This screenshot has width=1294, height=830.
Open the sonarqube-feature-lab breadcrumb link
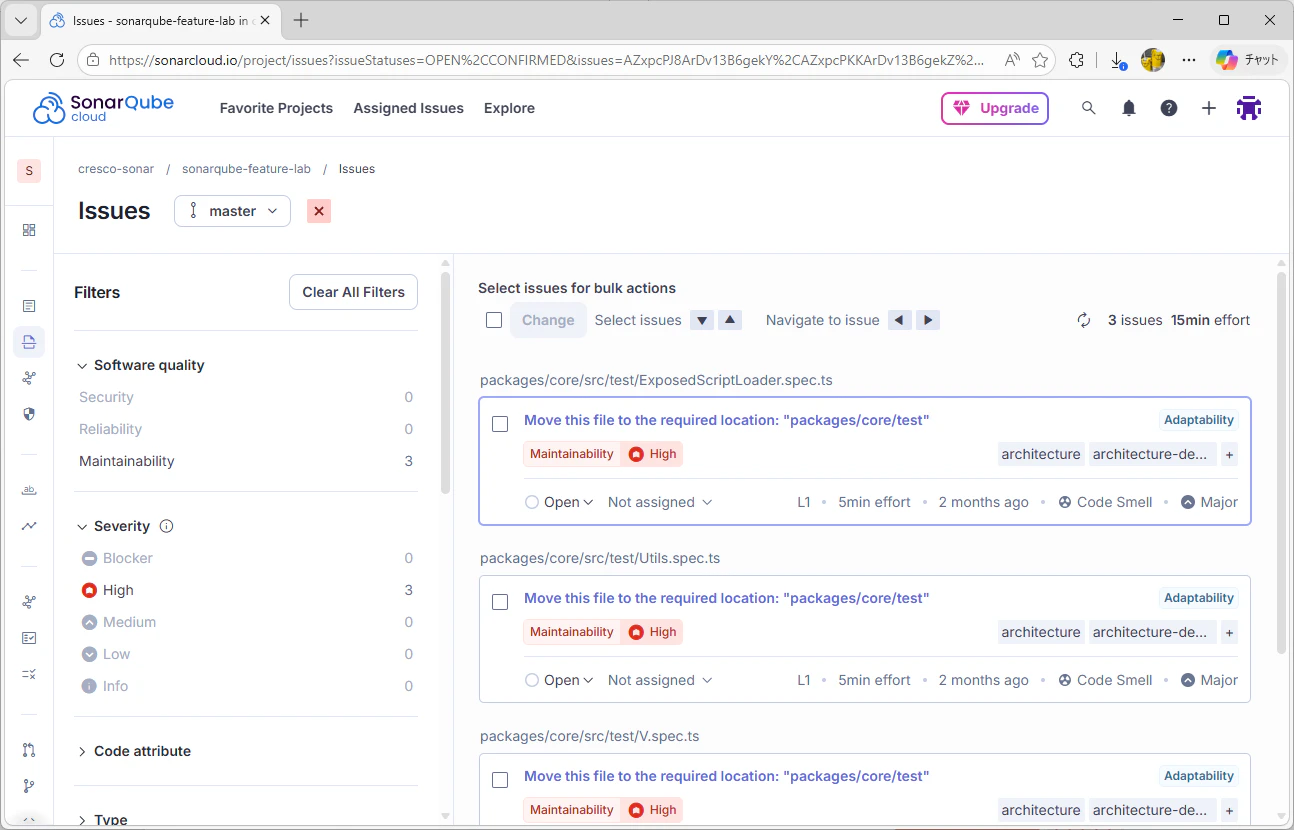click(246, 169)
